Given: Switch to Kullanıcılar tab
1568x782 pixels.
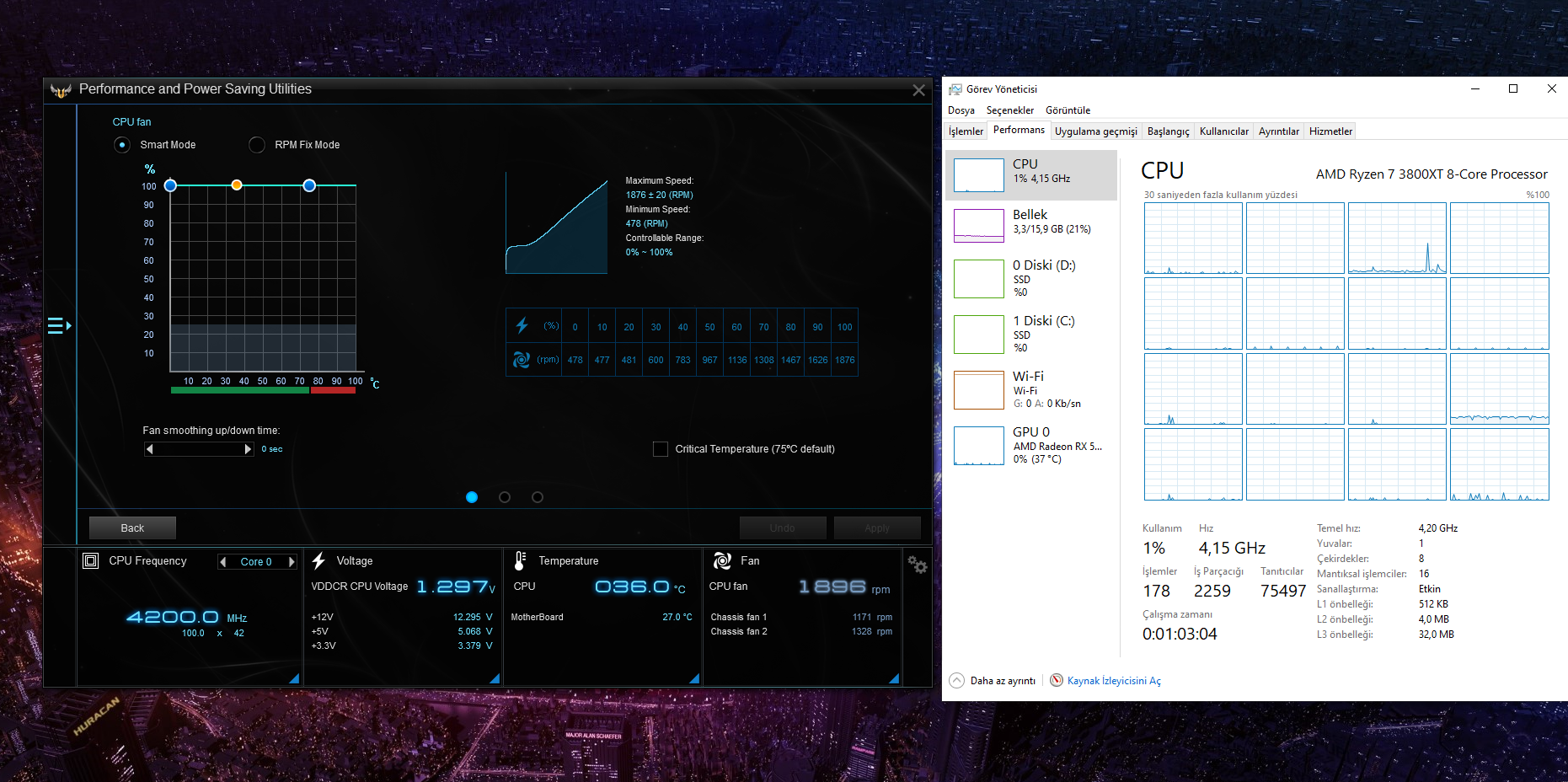Looking at the screenshot, I should click(1223, 131).
